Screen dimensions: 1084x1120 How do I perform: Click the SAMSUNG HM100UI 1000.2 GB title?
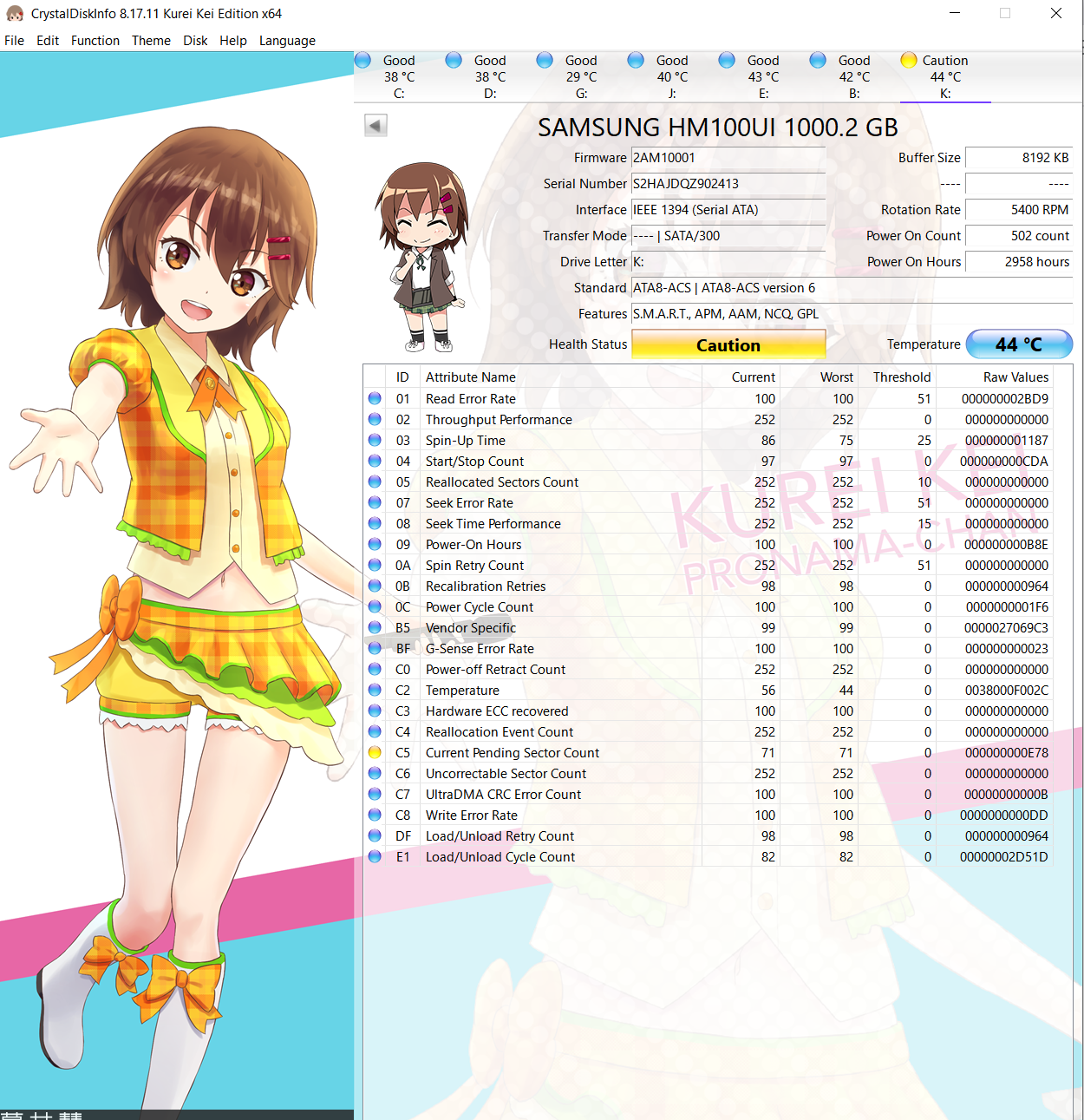[717, 128]
